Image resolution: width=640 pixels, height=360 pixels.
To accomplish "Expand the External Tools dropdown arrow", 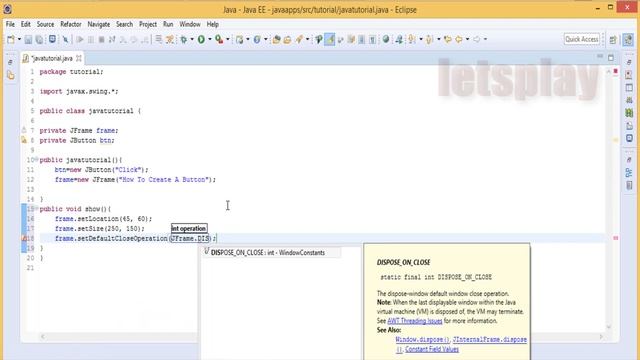I will [x=228, y=40].
